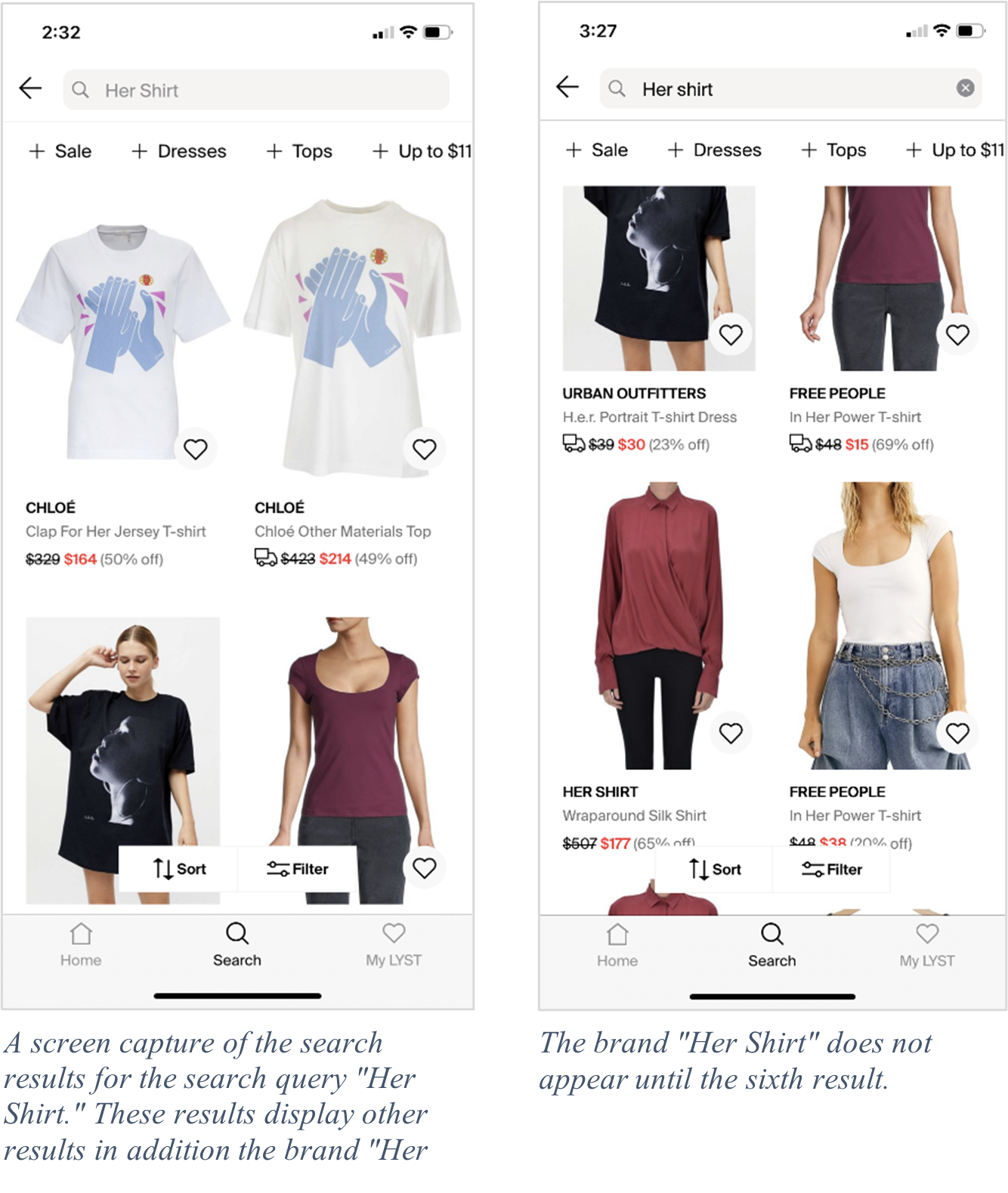Clear the 'Her shirt' search with the X icon
Image resolution: width=1008 pixels, height=1193 pixels.
pos(965,88)
